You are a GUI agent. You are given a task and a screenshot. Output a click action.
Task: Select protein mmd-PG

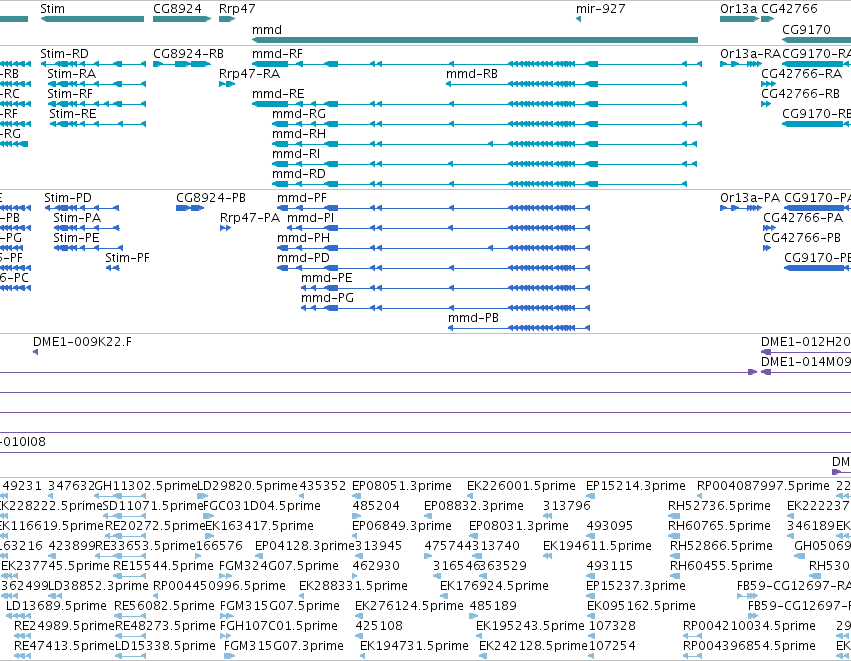(x=446, y=308)
